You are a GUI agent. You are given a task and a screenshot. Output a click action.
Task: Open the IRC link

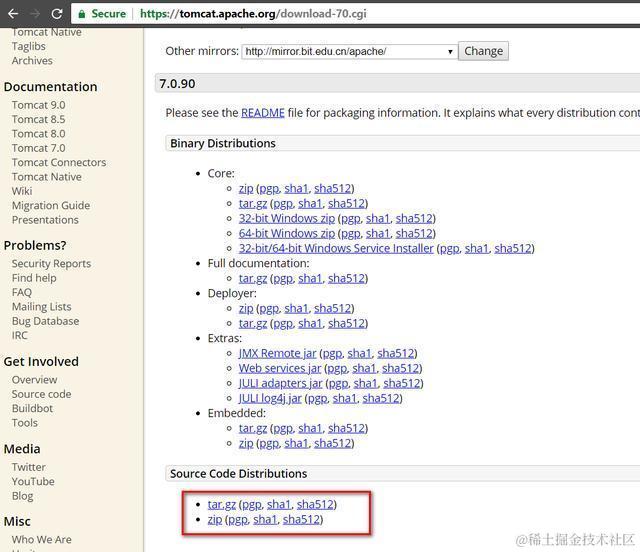tap(20, 335)
